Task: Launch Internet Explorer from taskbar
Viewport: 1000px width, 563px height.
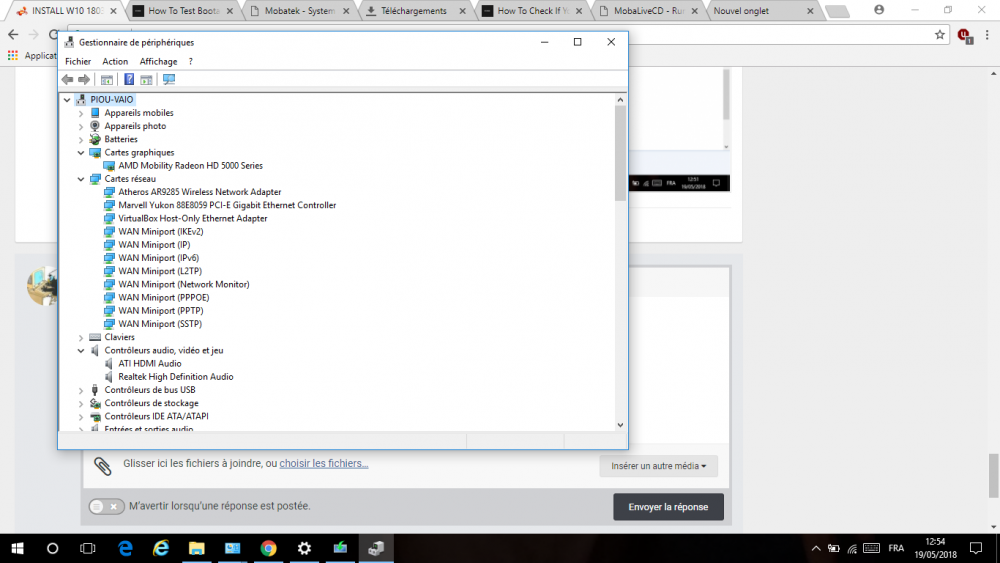Action: (x=161, y=548)
